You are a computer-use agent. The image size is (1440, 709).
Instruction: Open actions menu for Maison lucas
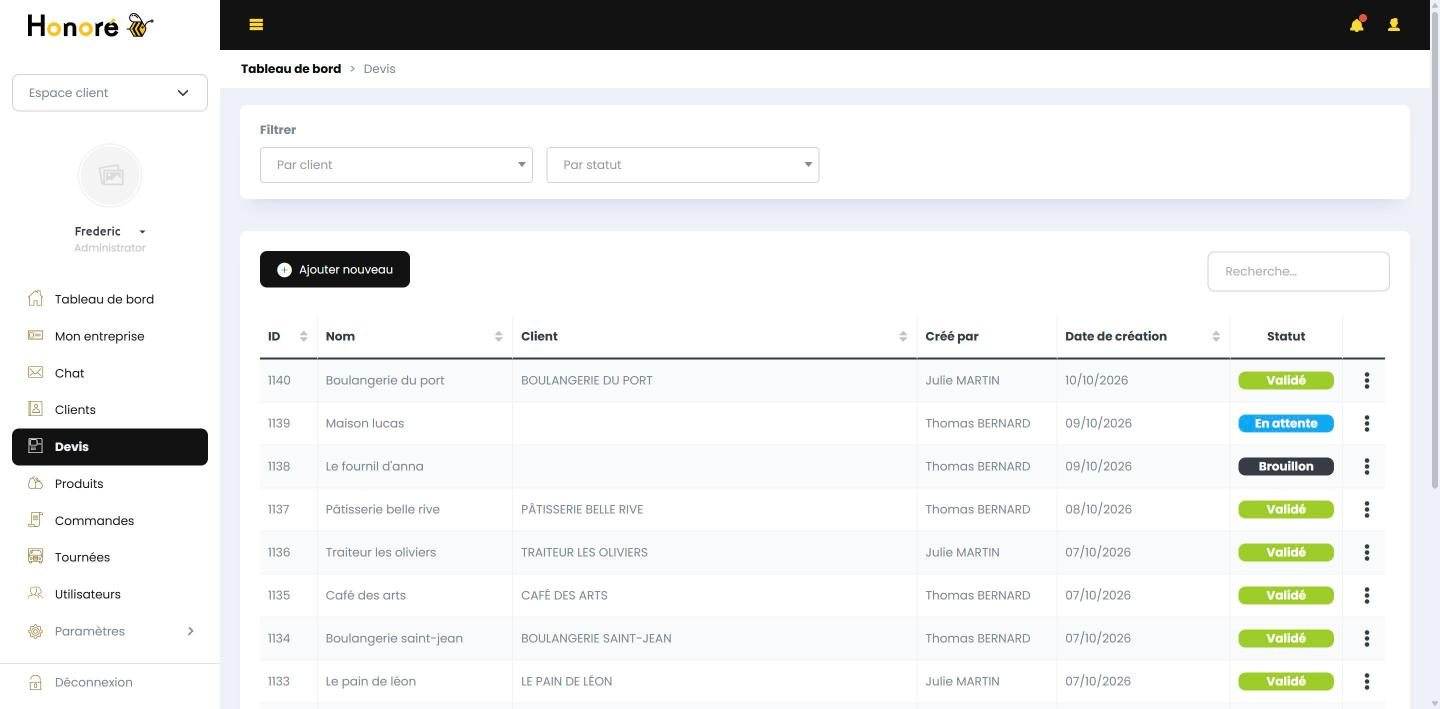(1367, 423)
